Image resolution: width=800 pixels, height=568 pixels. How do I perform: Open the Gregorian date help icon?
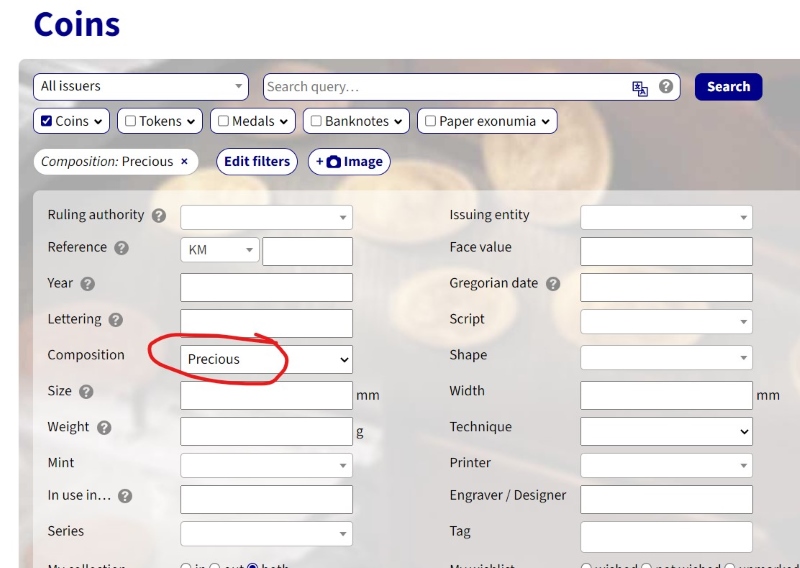point(553,284)
